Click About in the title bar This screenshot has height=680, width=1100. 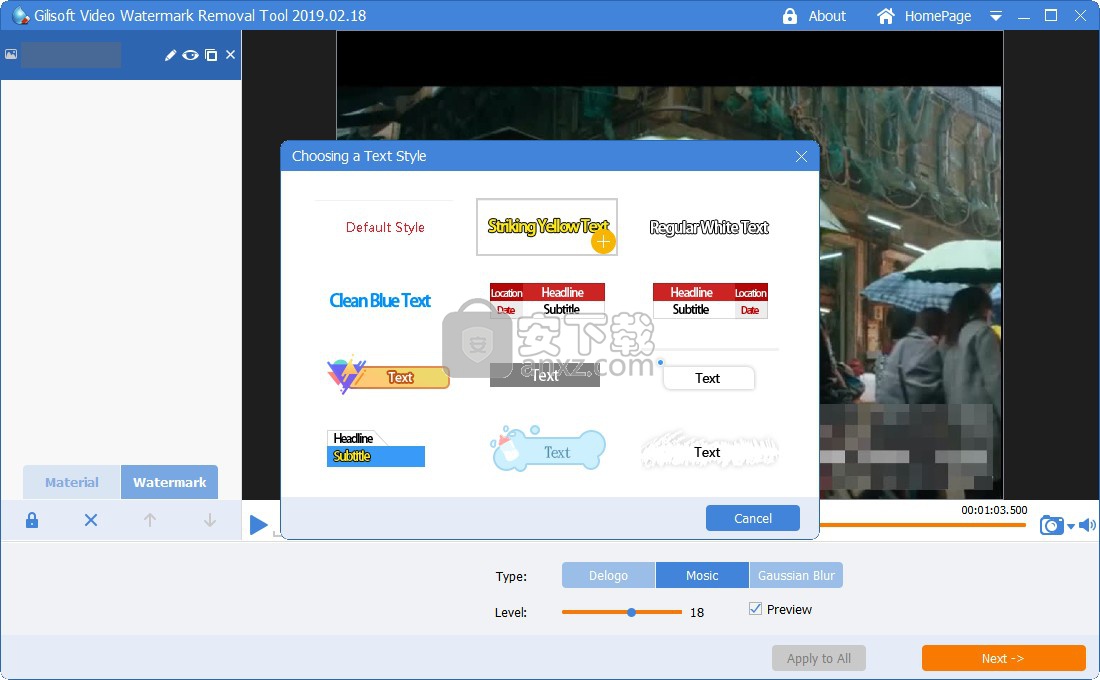tap(827, 16)
